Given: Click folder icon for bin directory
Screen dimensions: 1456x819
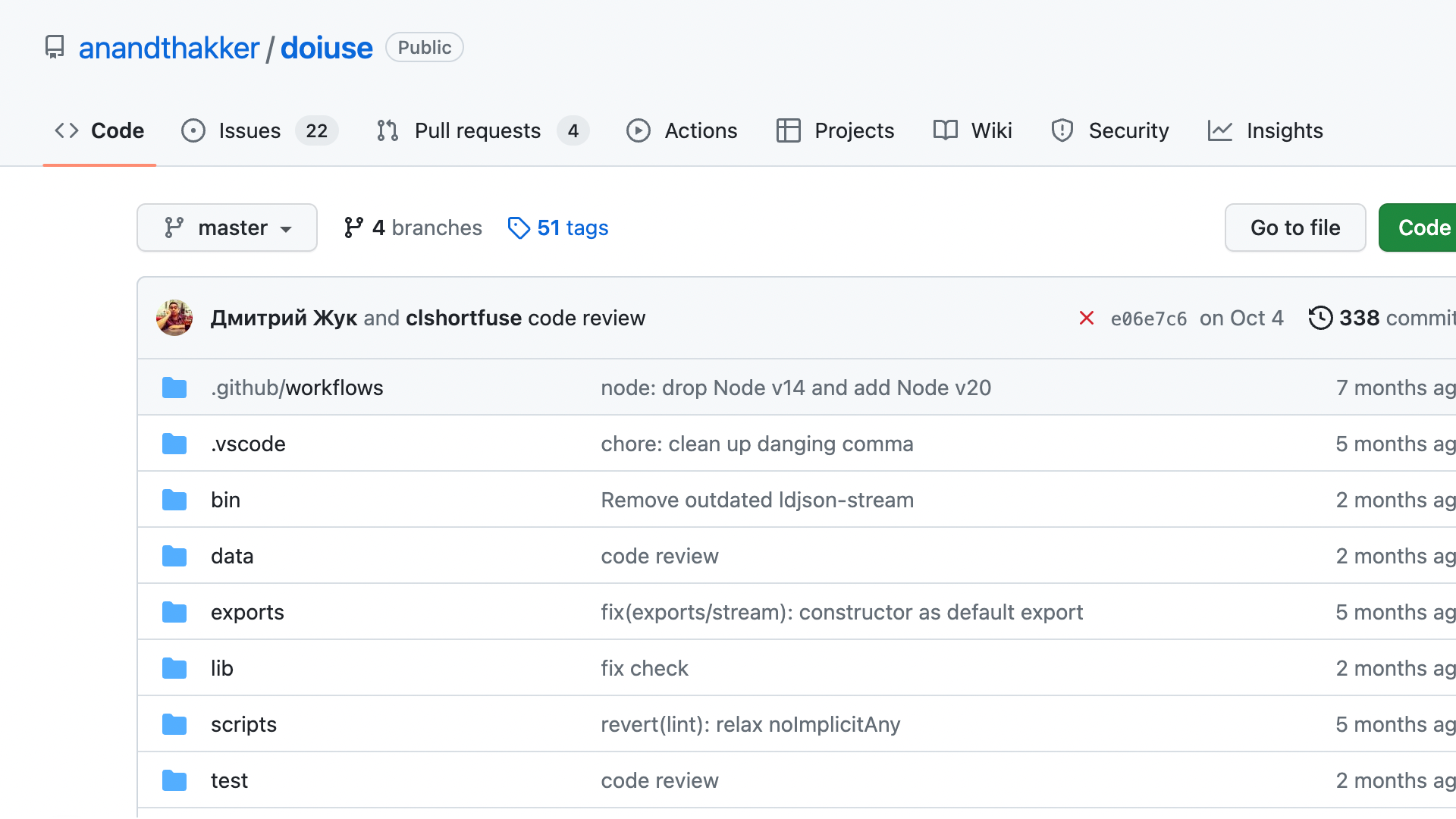Looking at the screenshot, I should pyautogui.click(x=174, y=500).
